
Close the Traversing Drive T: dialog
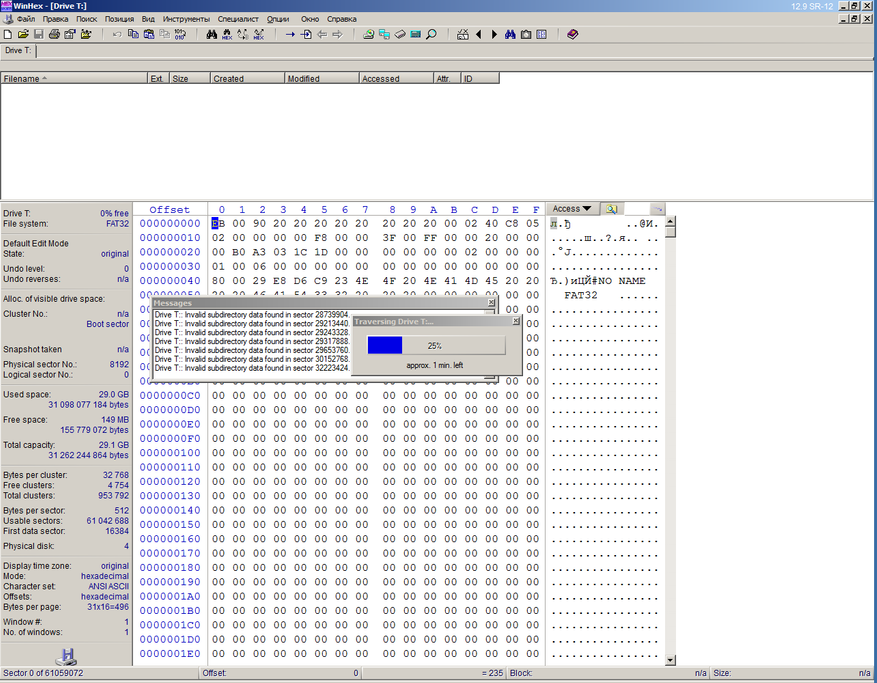pyautogui.click(x=516, y=322)
